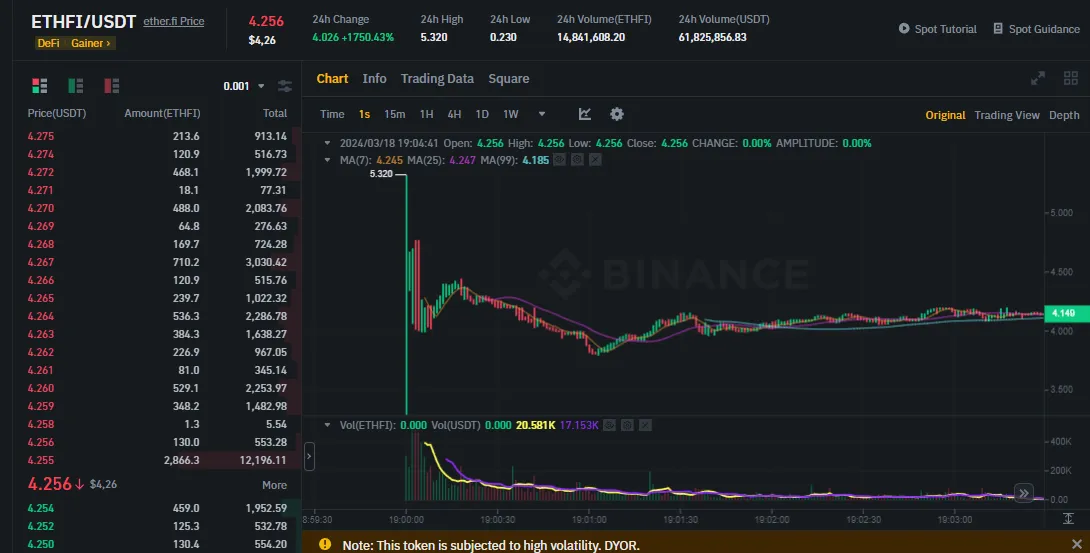Select buy order at price 4.252
This screenshot has height=553, width=1090.
point(157,527)
